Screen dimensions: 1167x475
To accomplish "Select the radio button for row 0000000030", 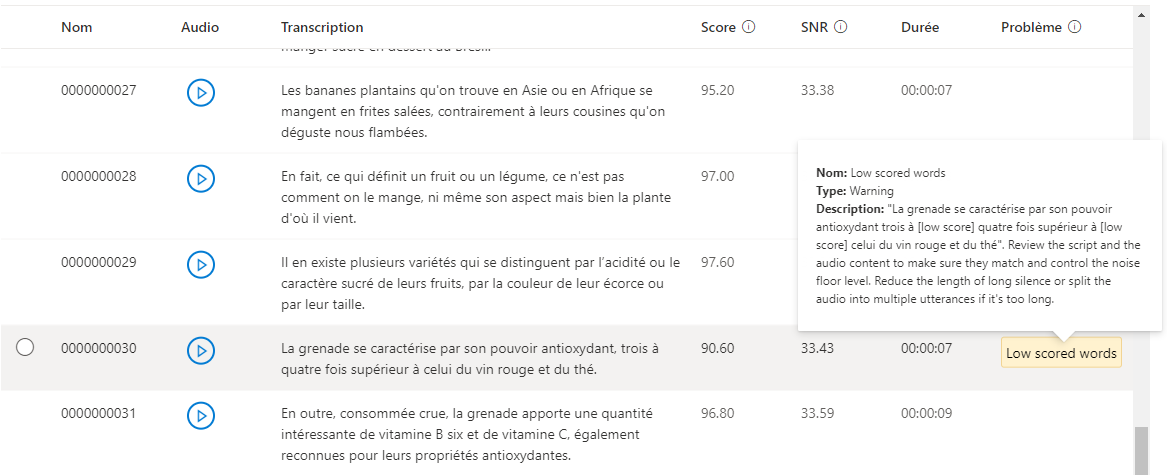I will 26,347.
